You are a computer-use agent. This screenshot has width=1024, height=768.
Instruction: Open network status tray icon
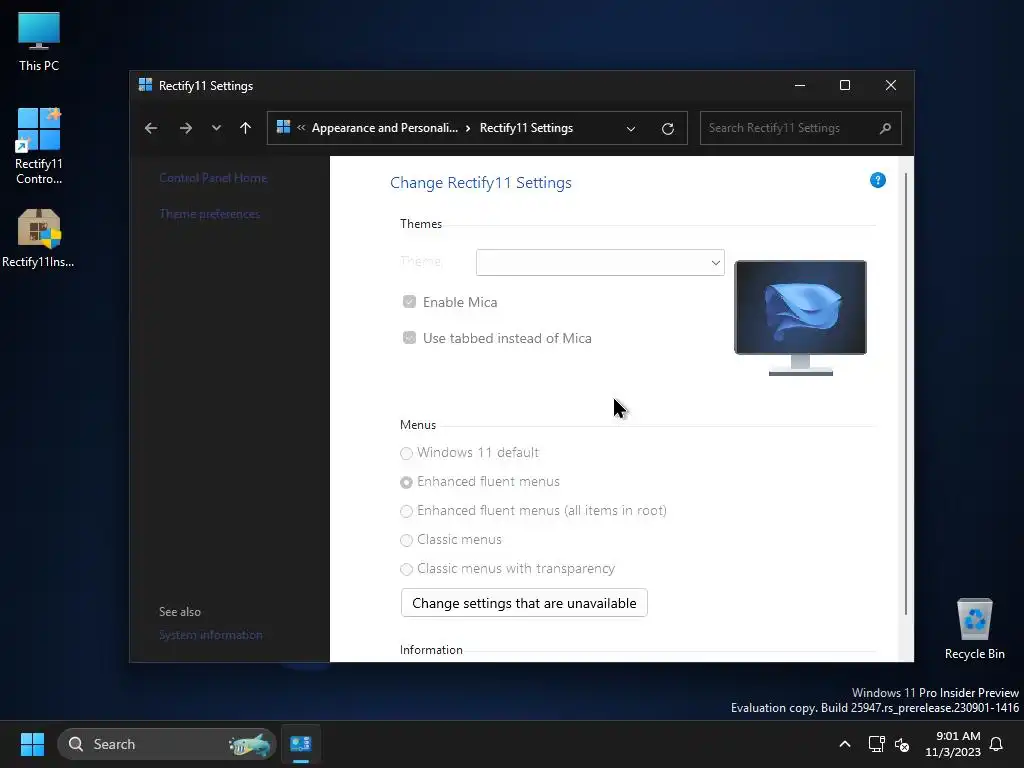pos(876,744)
